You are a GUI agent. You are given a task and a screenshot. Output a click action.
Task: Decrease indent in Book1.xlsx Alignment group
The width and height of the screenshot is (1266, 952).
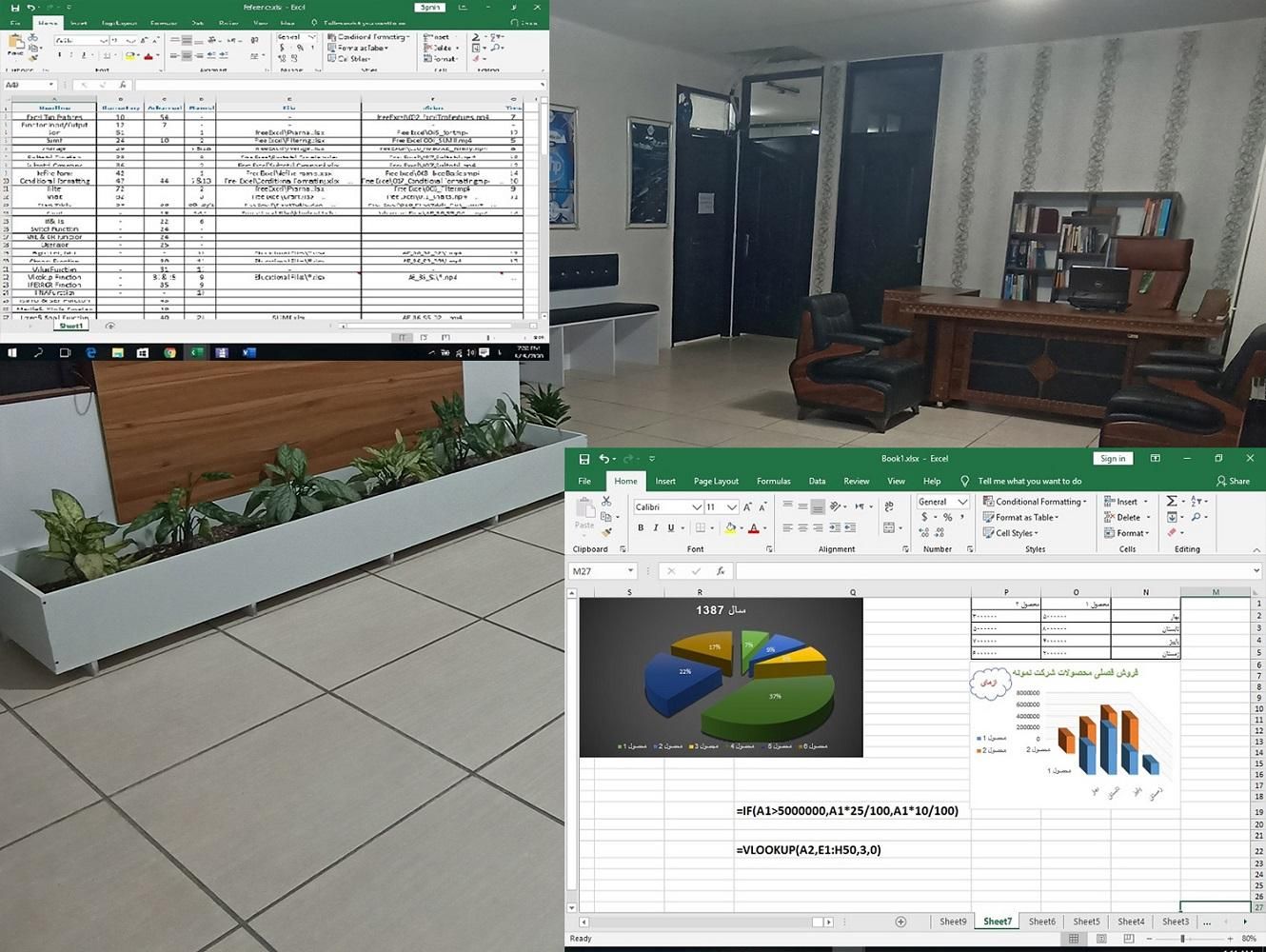(835, 527)
